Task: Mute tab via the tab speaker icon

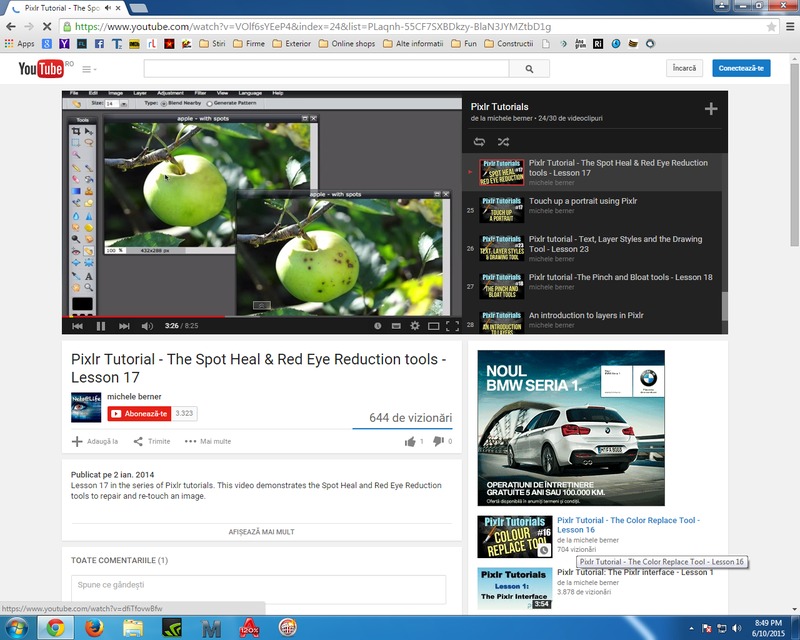Action: coord(108,8)
